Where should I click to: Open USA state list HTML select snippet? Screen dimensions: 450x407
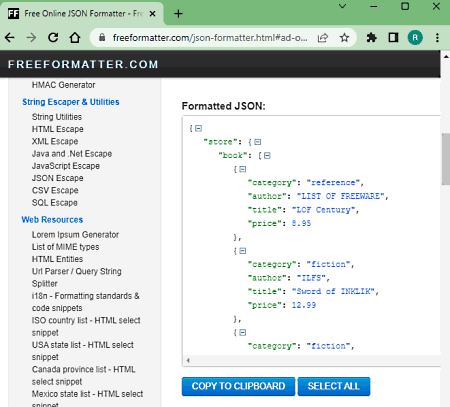tap(83, 351)
